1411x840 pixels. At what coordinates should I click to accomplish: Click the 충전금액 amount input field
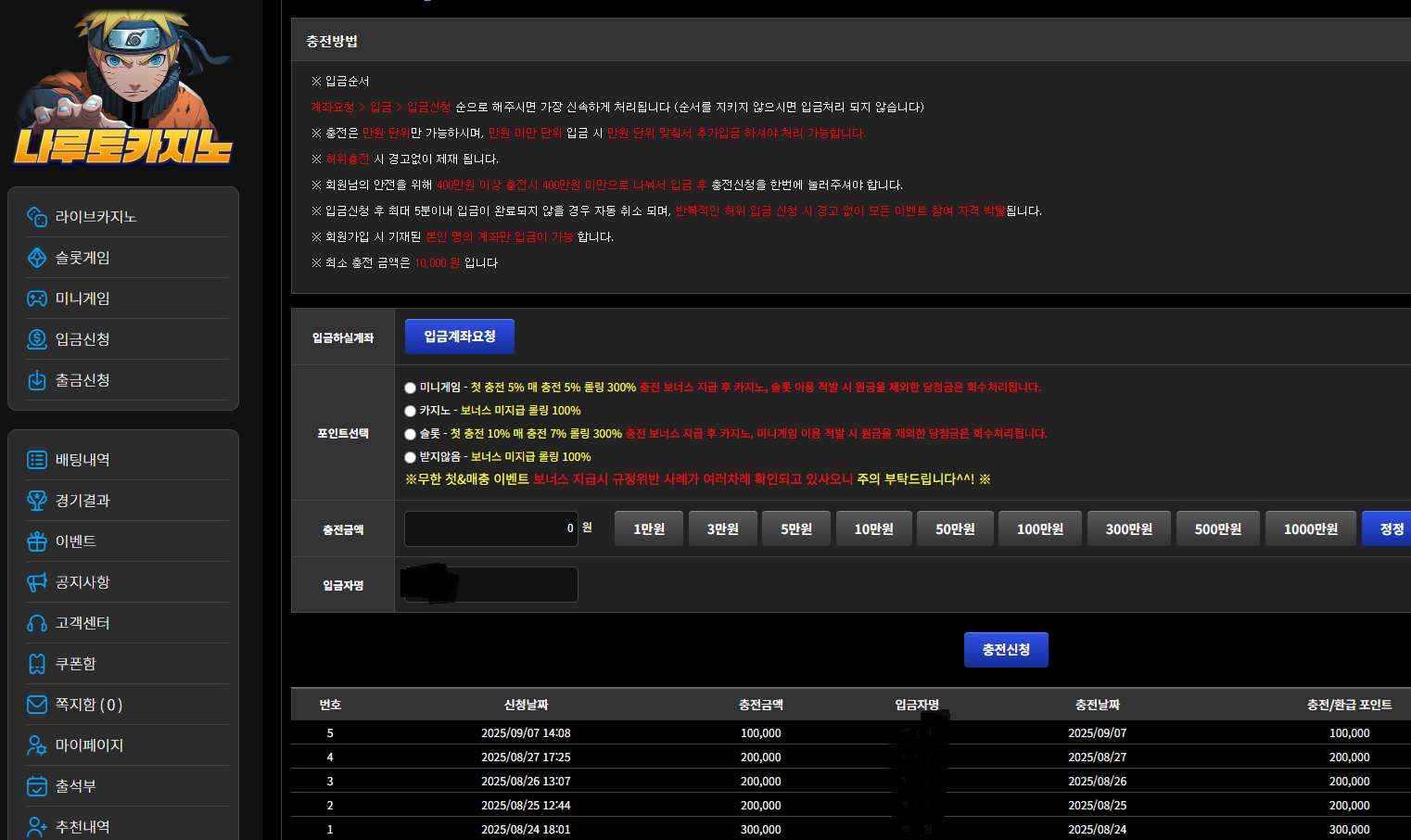[491, 528]
